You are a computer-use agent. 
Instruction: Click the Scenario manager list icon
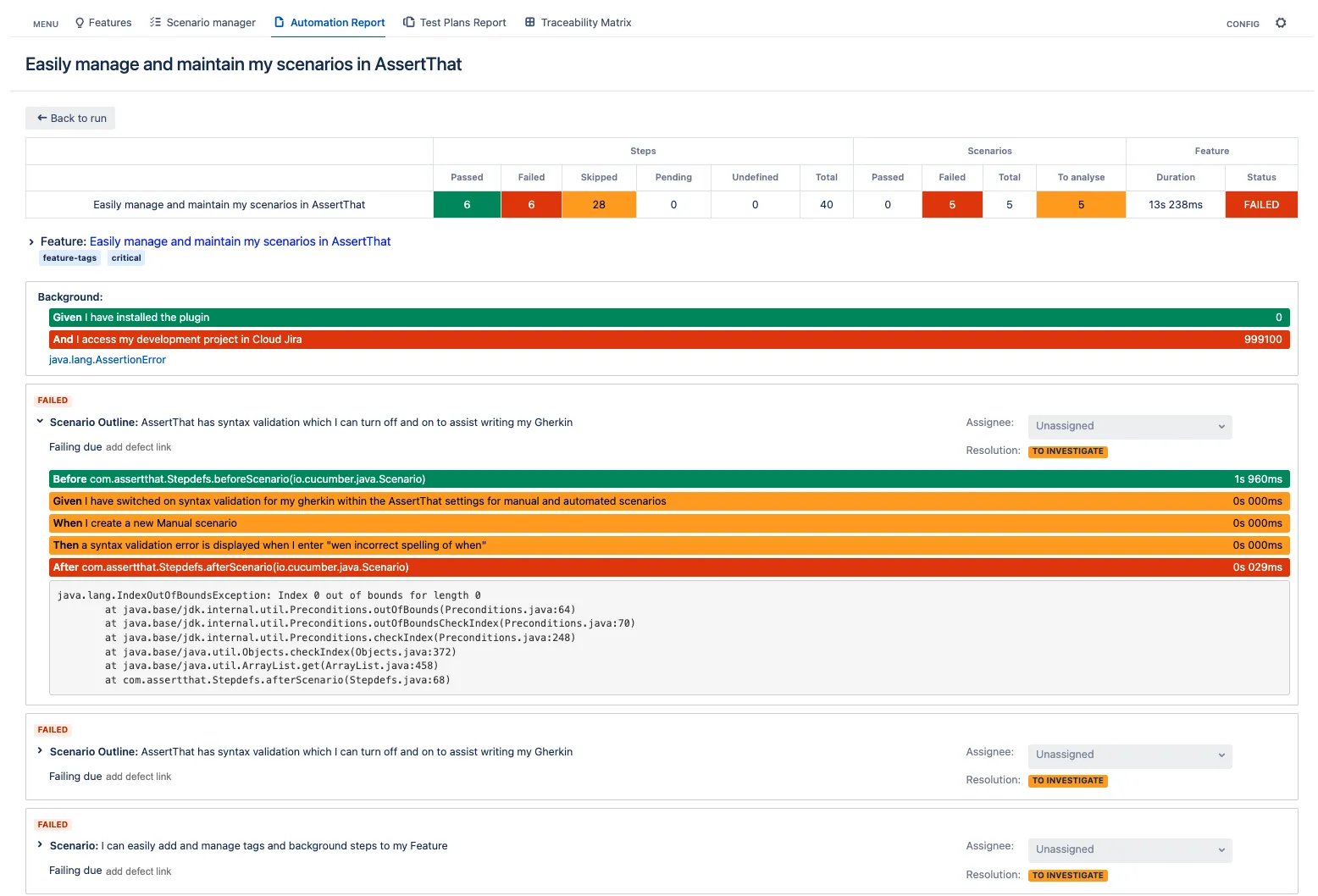[x=155, y=23]
